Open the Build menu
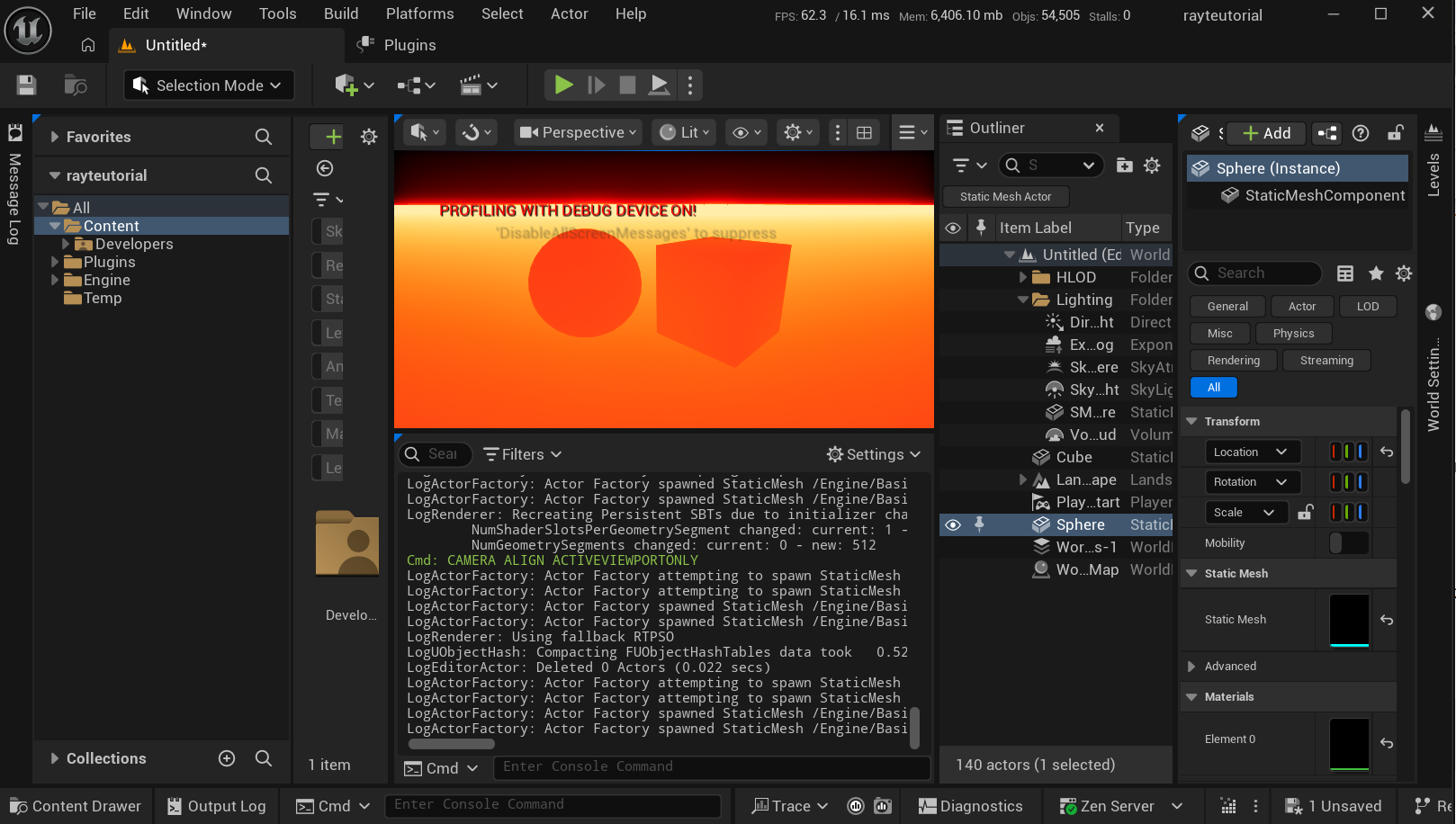This screenshot has height=824, width=1456. [x=341, y=13]
